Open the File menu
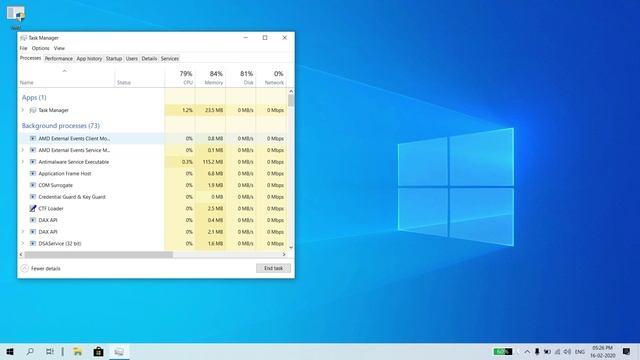Viewport: 640px width, 360px height. coord(24,48)
